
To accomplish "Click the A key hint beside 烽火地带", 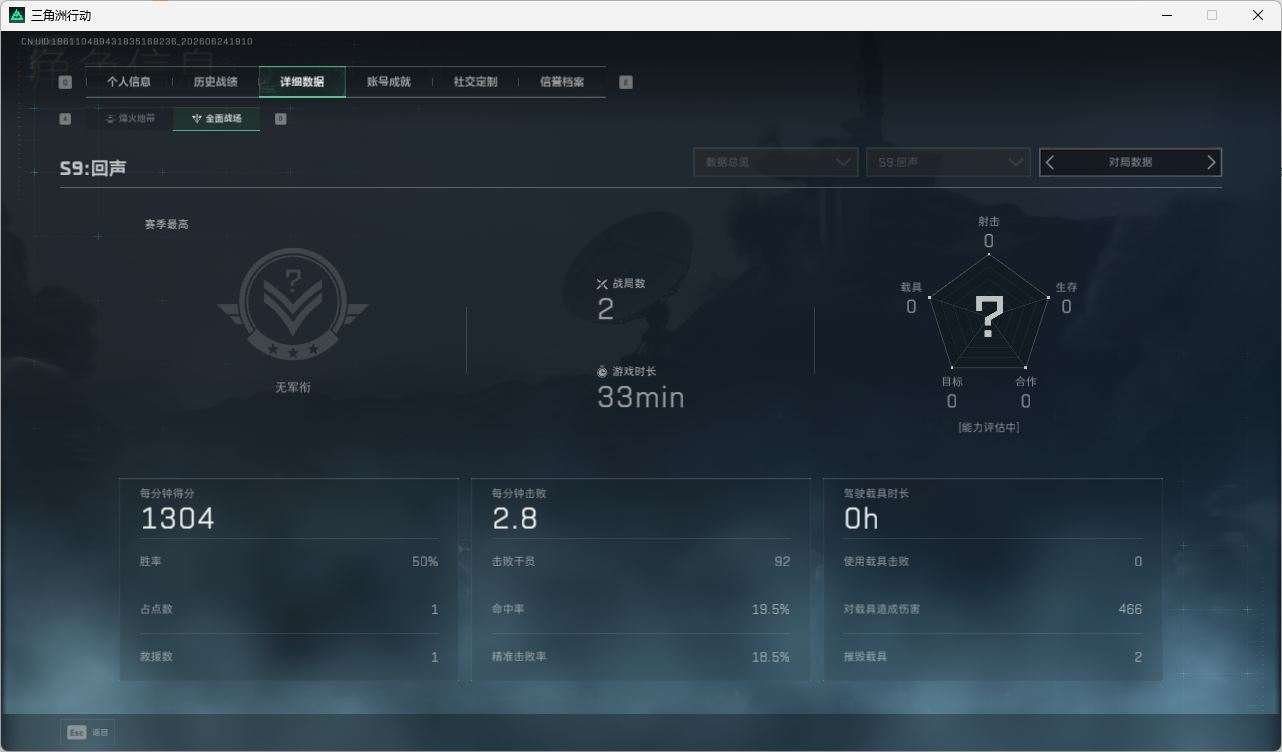I will point(66,119).
